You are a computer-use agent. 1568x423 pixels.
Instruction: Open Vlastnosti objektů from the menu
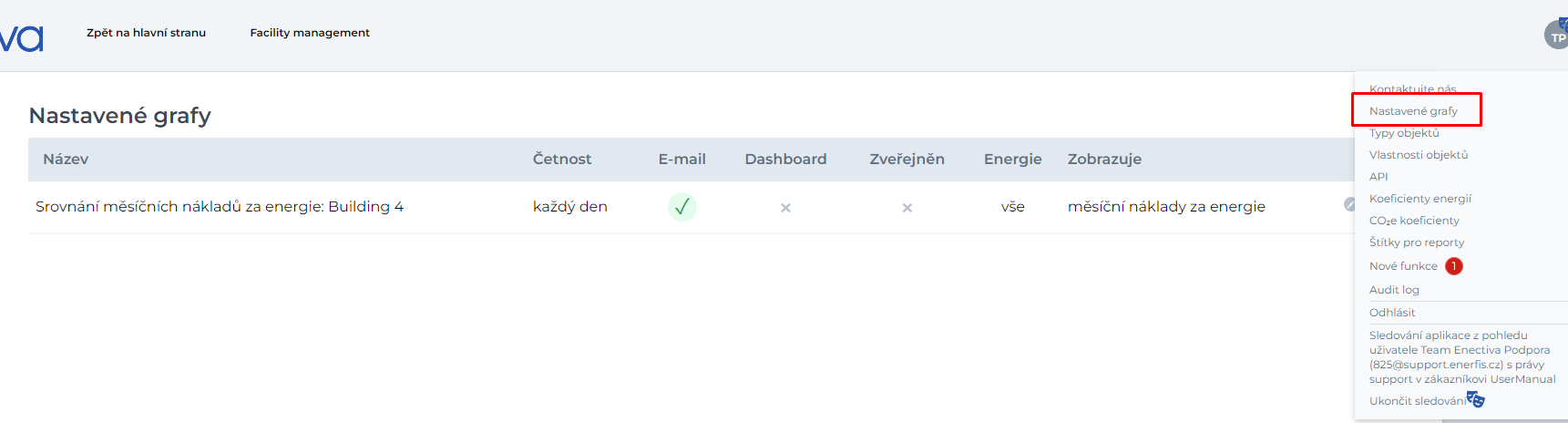tap(1418, 155)
